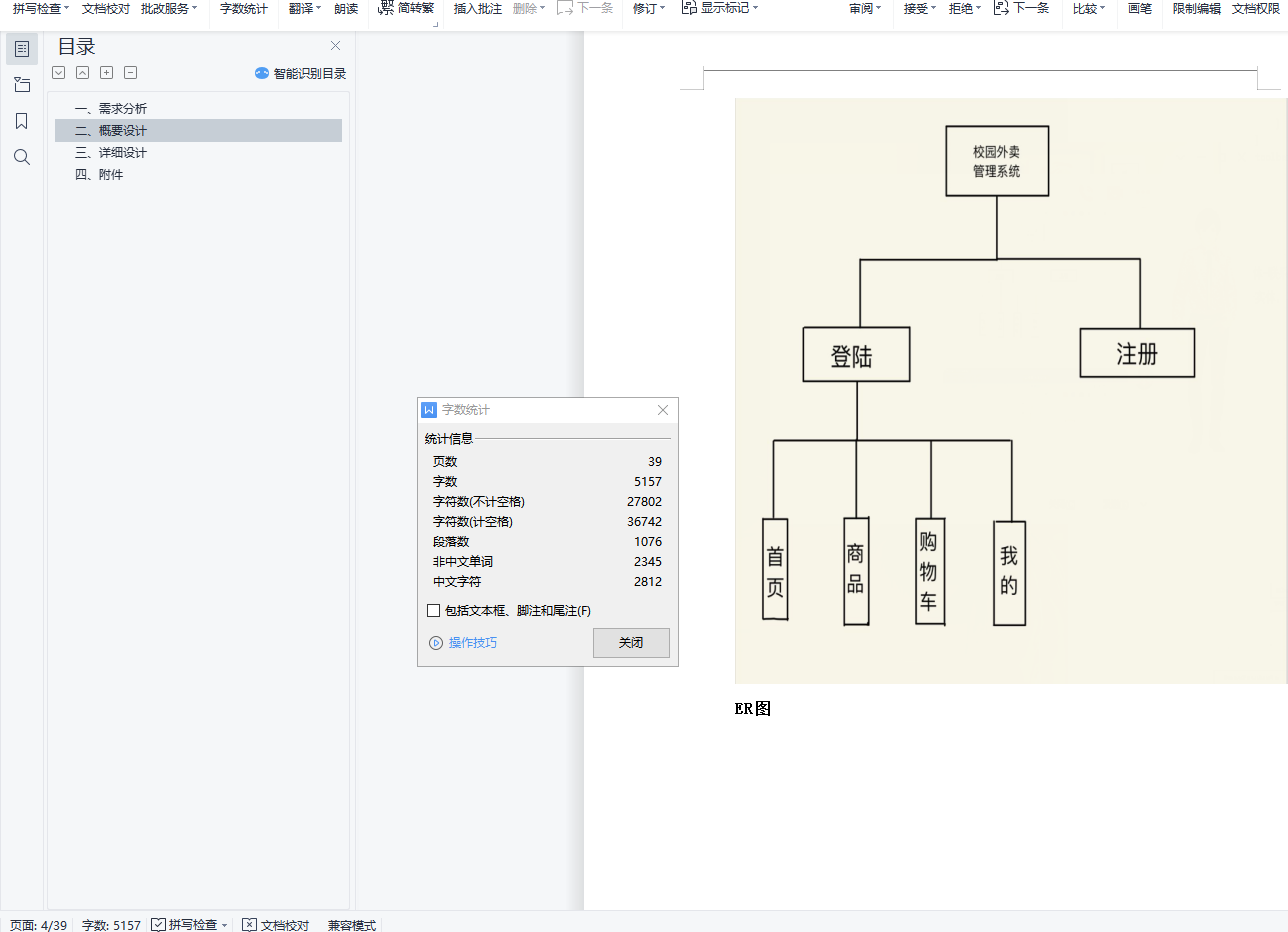Click the 画笔 button

(1140, 8)
